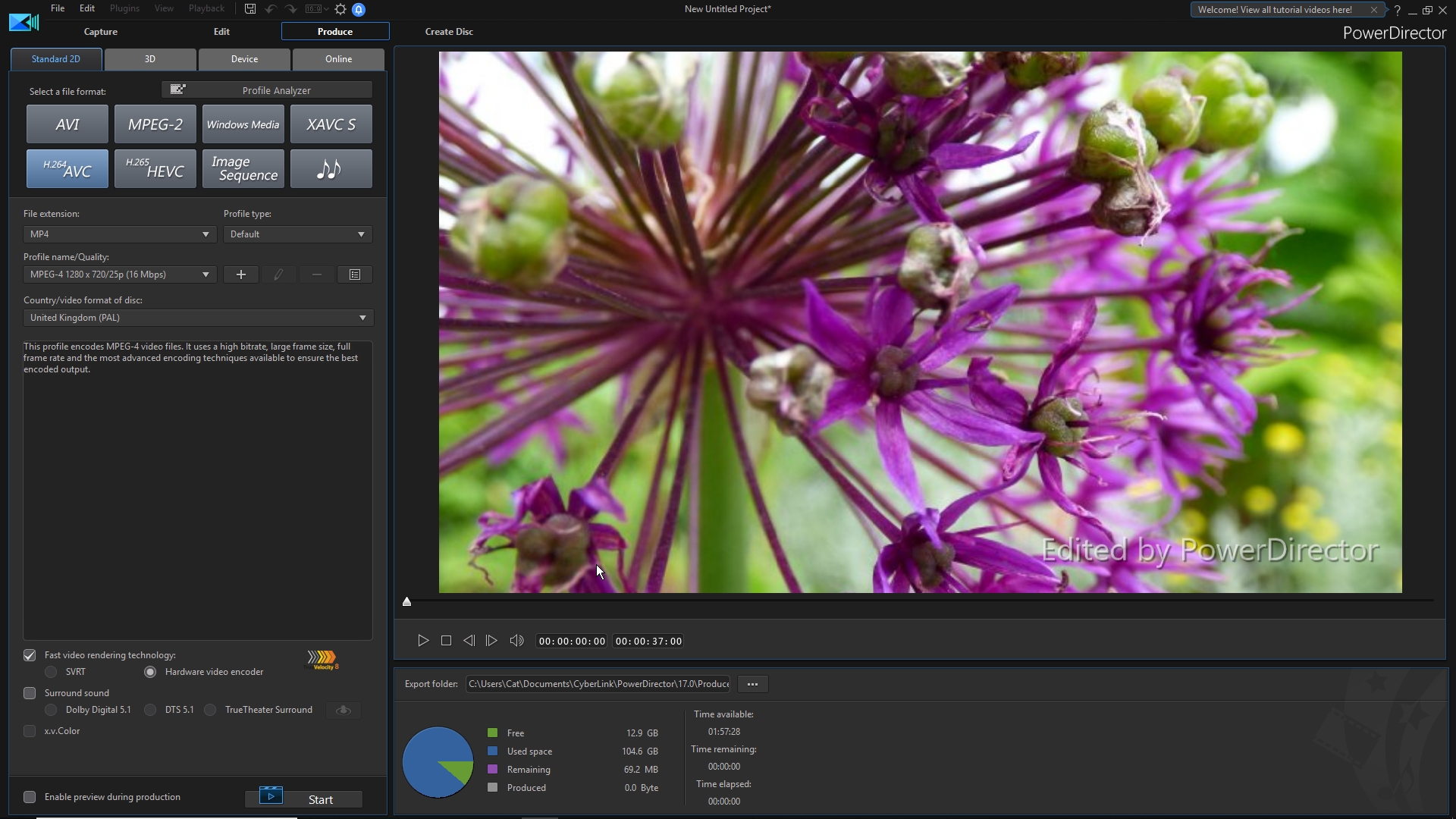Select the Hardware video encoder radio button

[150, 671]
